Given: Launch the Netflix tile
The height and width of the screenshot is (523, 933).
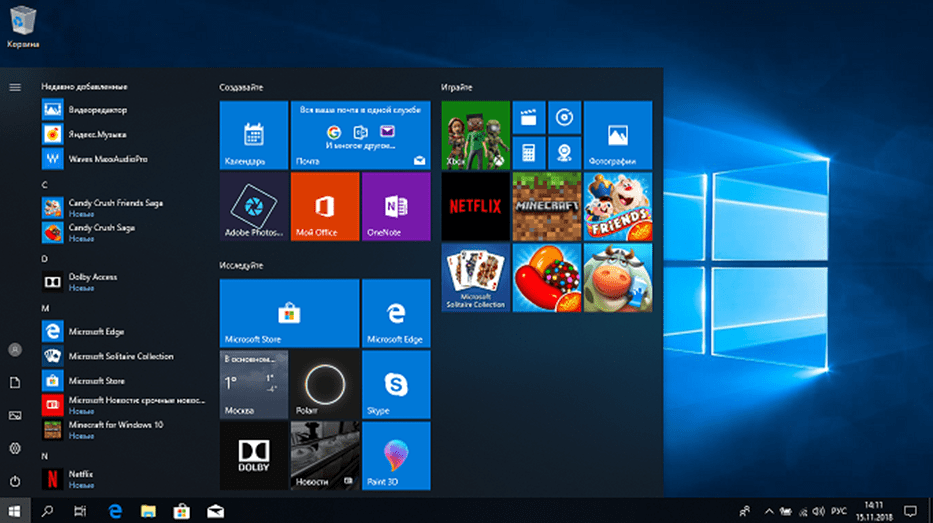Looking at the screenshot, I should 475,206.
